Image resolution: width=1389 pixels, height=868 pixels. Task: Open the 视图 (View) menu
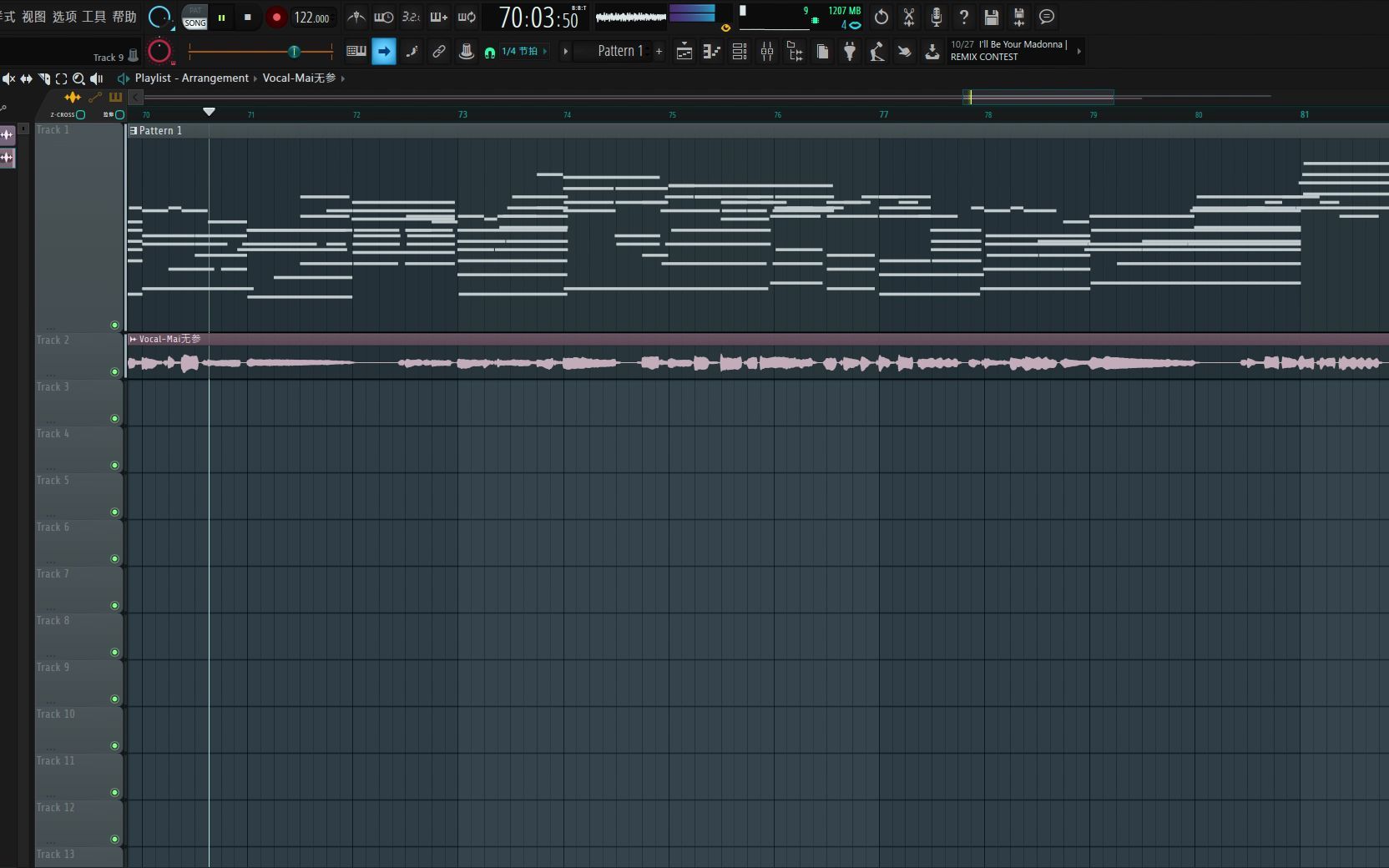(x=34, y=17)
